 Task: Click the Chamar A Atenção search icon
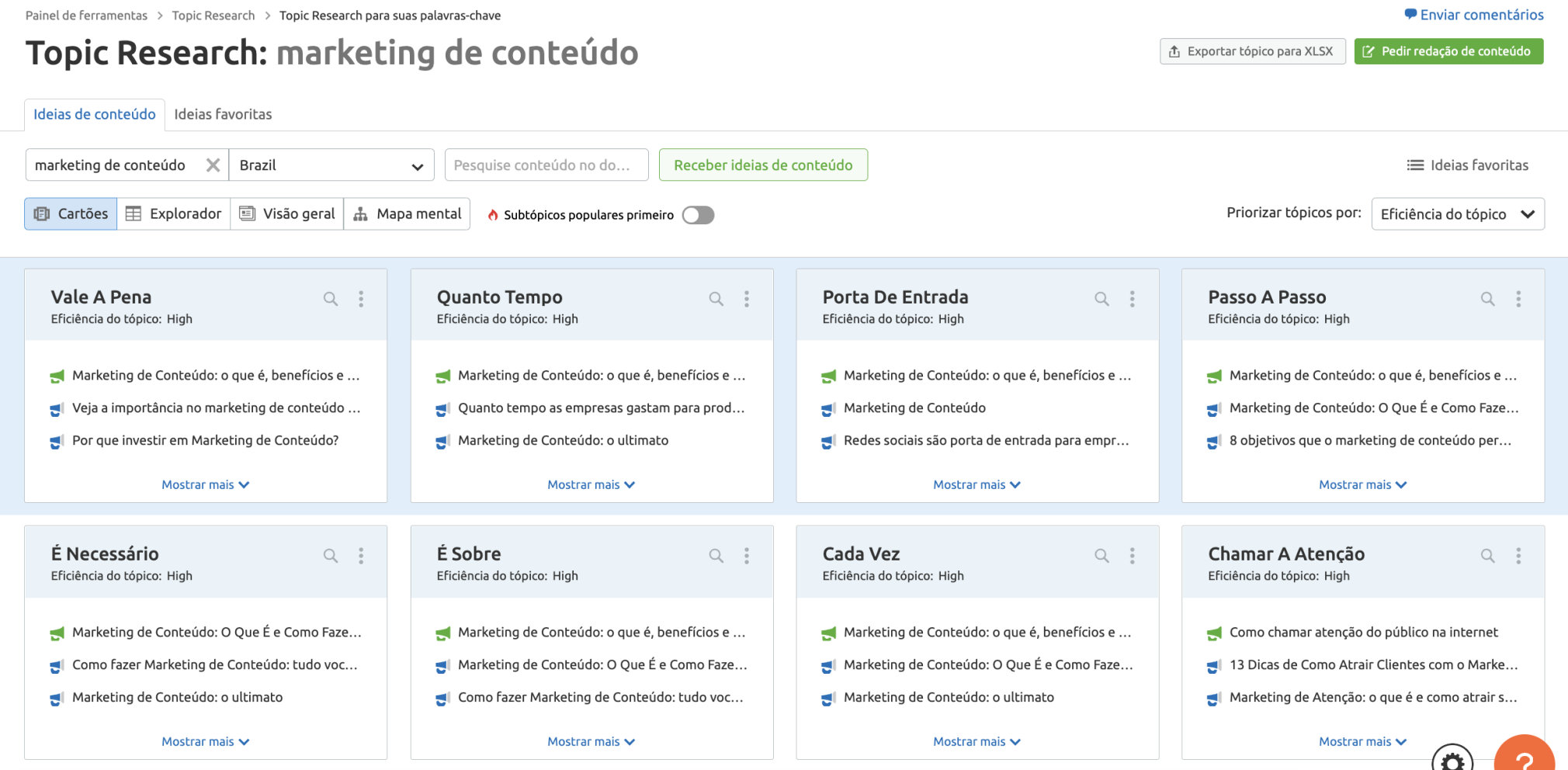pyautogui.click(x=1488, y=556)
